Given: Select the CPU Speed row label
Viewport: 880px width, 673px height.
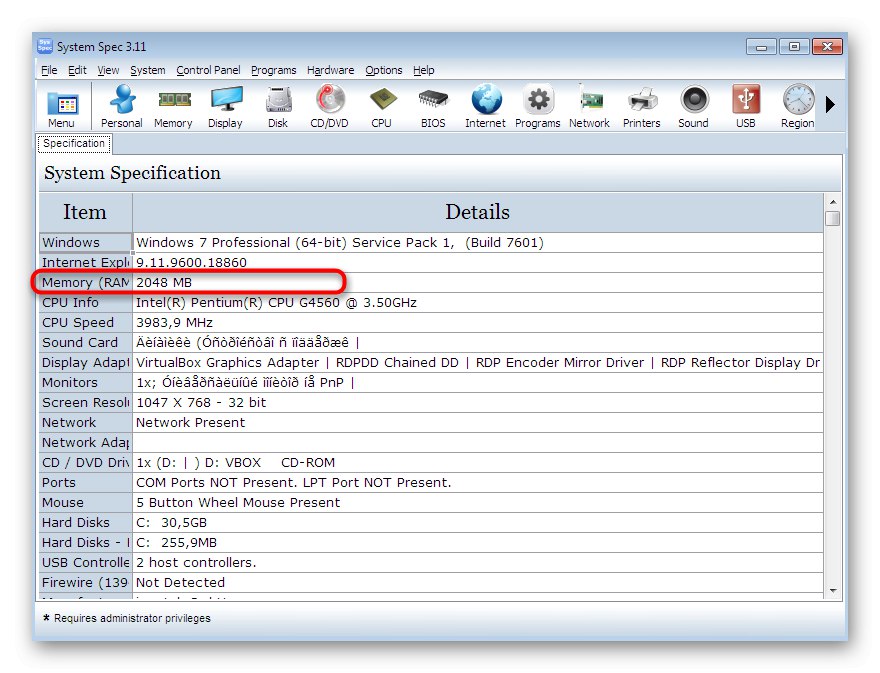Looking at the screenshot, I should [85, 323].
